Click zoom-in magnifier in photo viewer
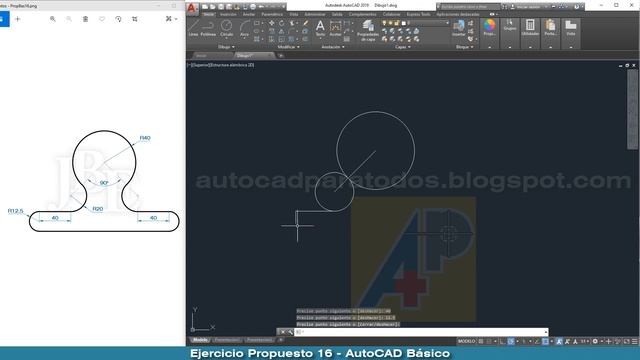Image resolution: width=640 pixels, height=360 pixels. (53, 19)
